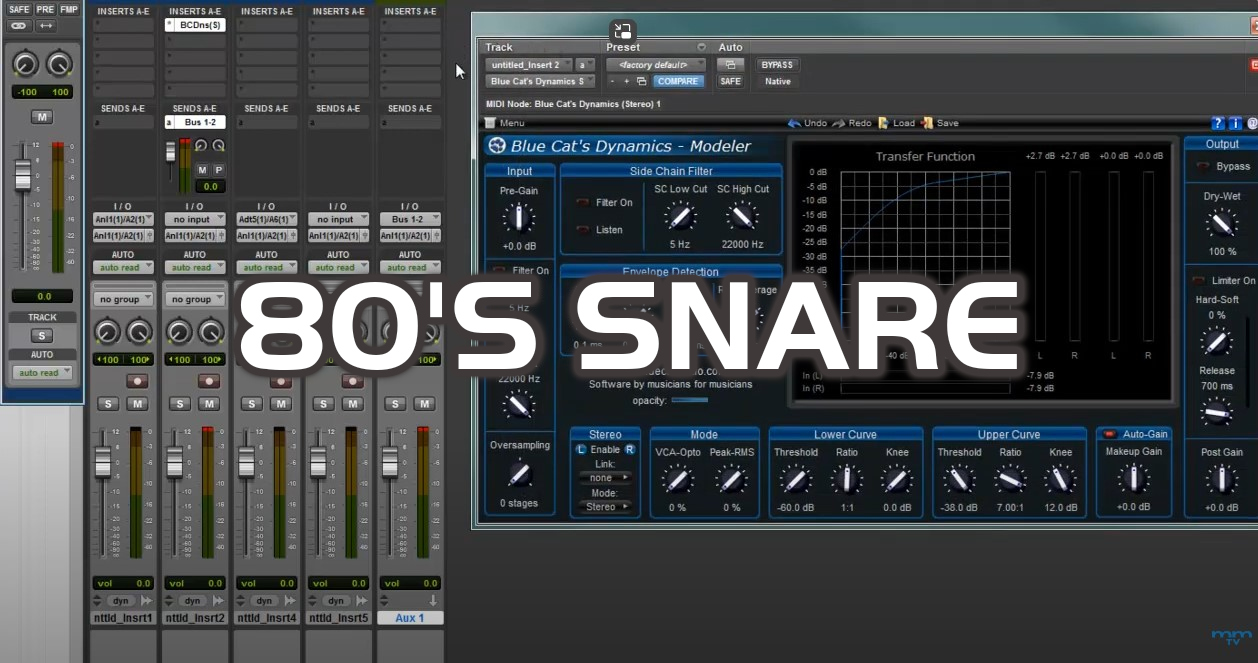Click the VCA-Opto mode knob
1258x663 pixels.
tap(677, 480)
